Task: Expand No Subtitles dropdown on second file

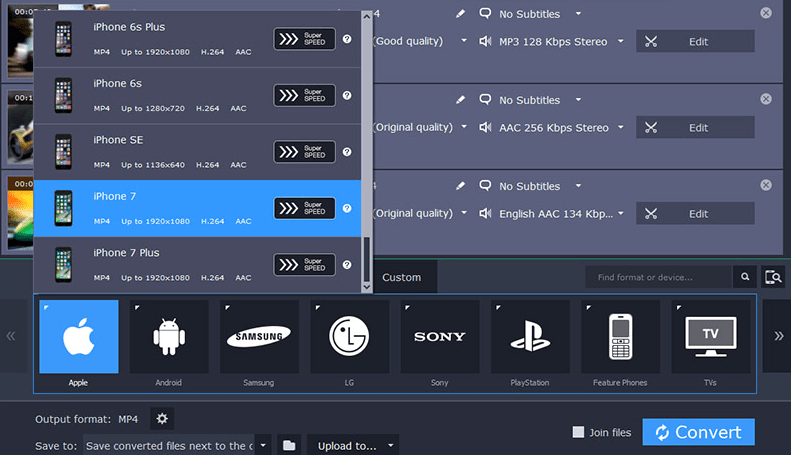Action: (x=579, y=100)
